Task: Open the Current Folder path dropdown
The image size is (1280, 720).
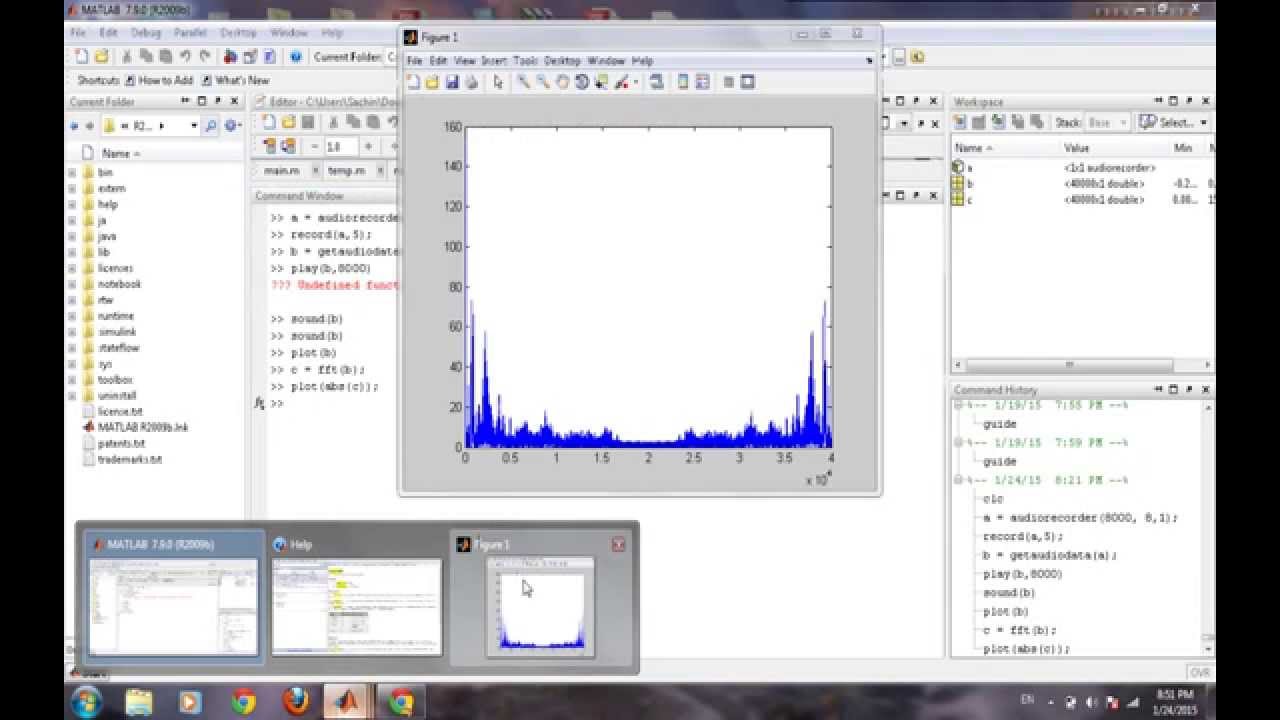Action: 192,126
